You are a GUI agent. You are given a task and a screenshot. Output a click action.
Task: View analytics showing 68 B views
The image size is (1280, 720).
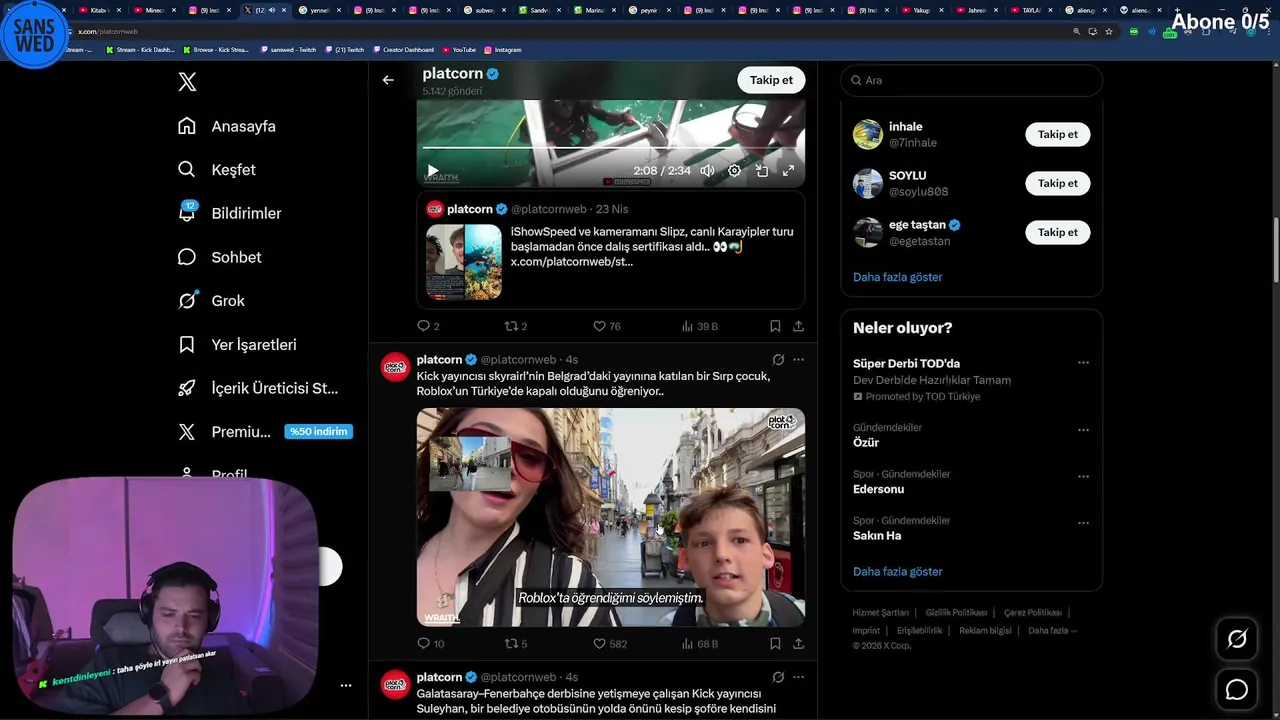pyautogui.click(x=700, y=644)
